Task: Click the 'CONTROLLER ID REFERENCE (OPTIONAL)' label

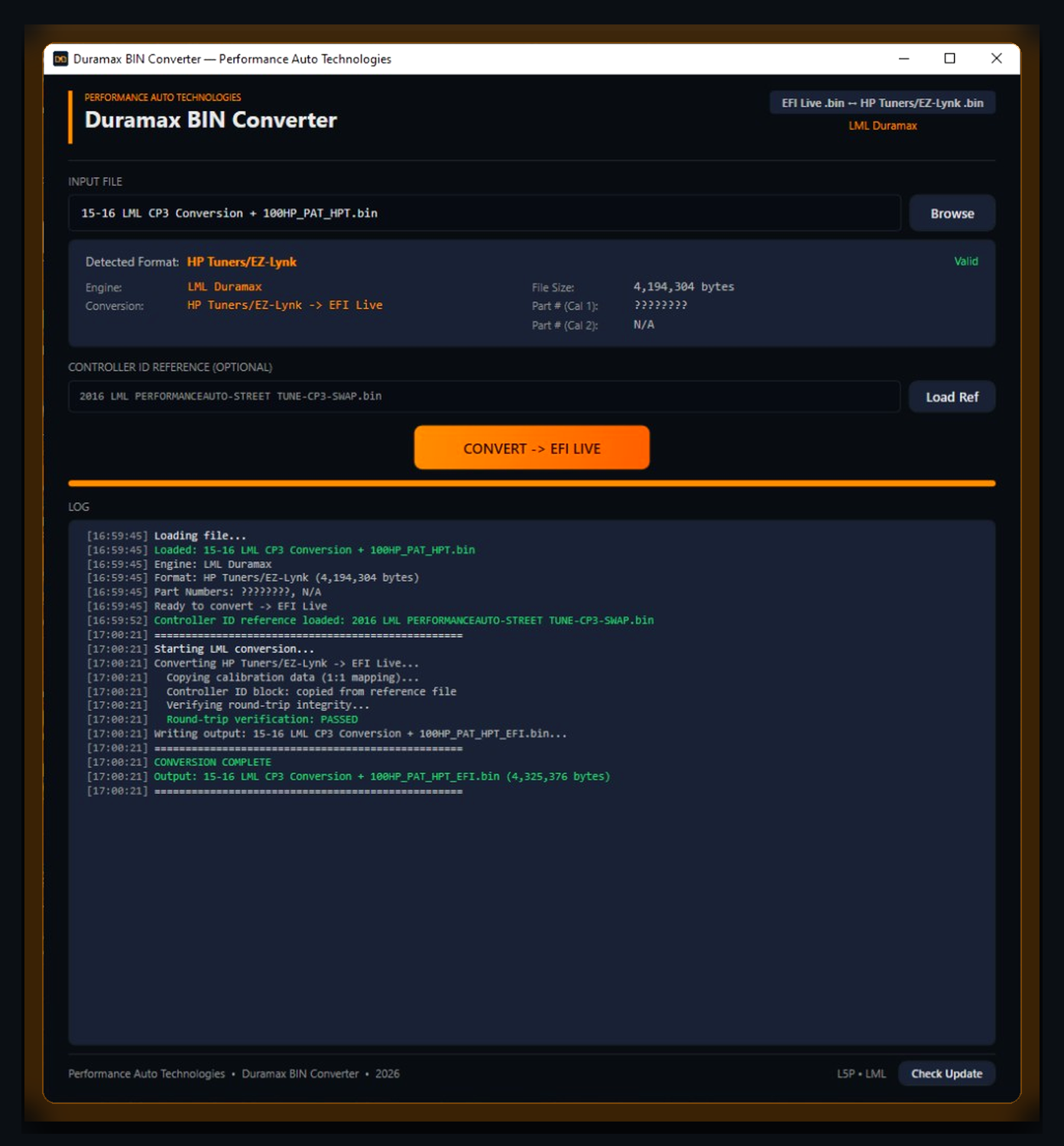Action: pos(170,367)
